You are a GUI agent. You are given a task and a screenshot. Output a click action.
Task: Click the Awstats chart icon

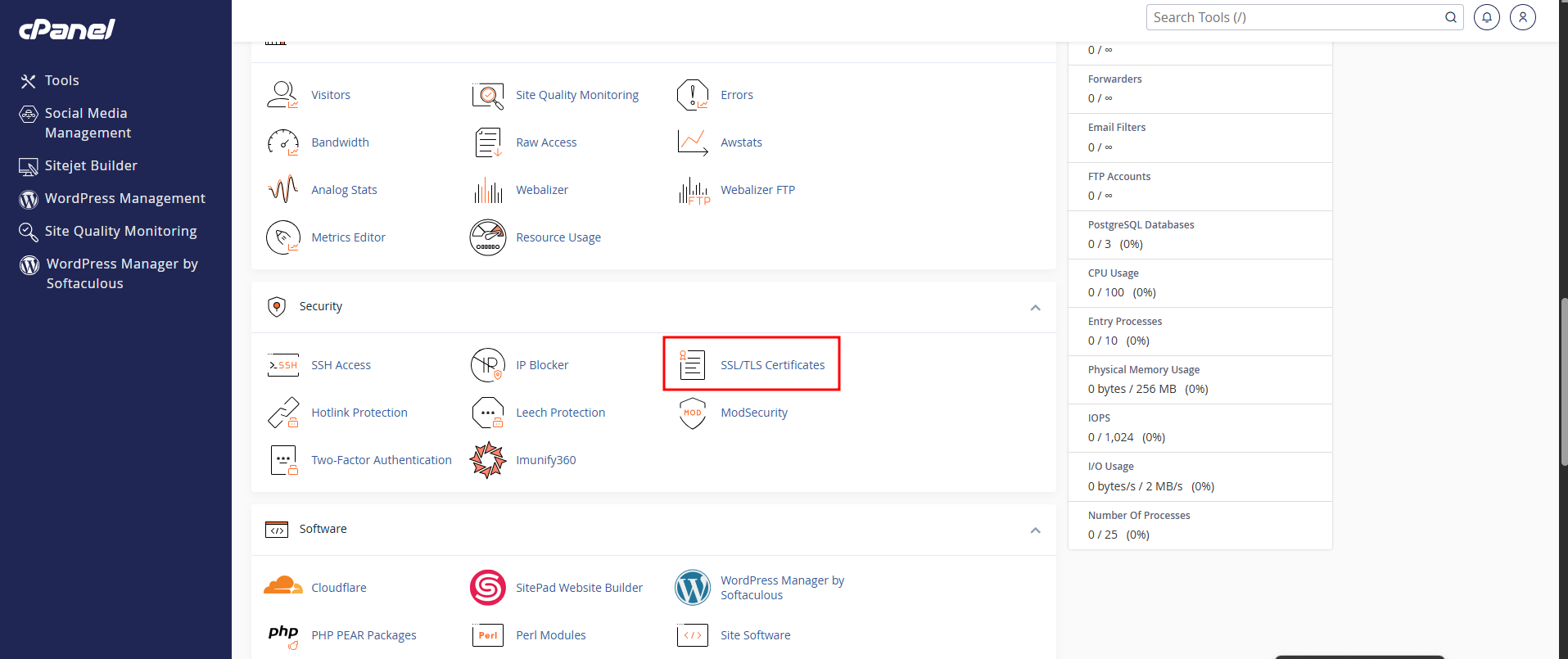tap(693, 142)
